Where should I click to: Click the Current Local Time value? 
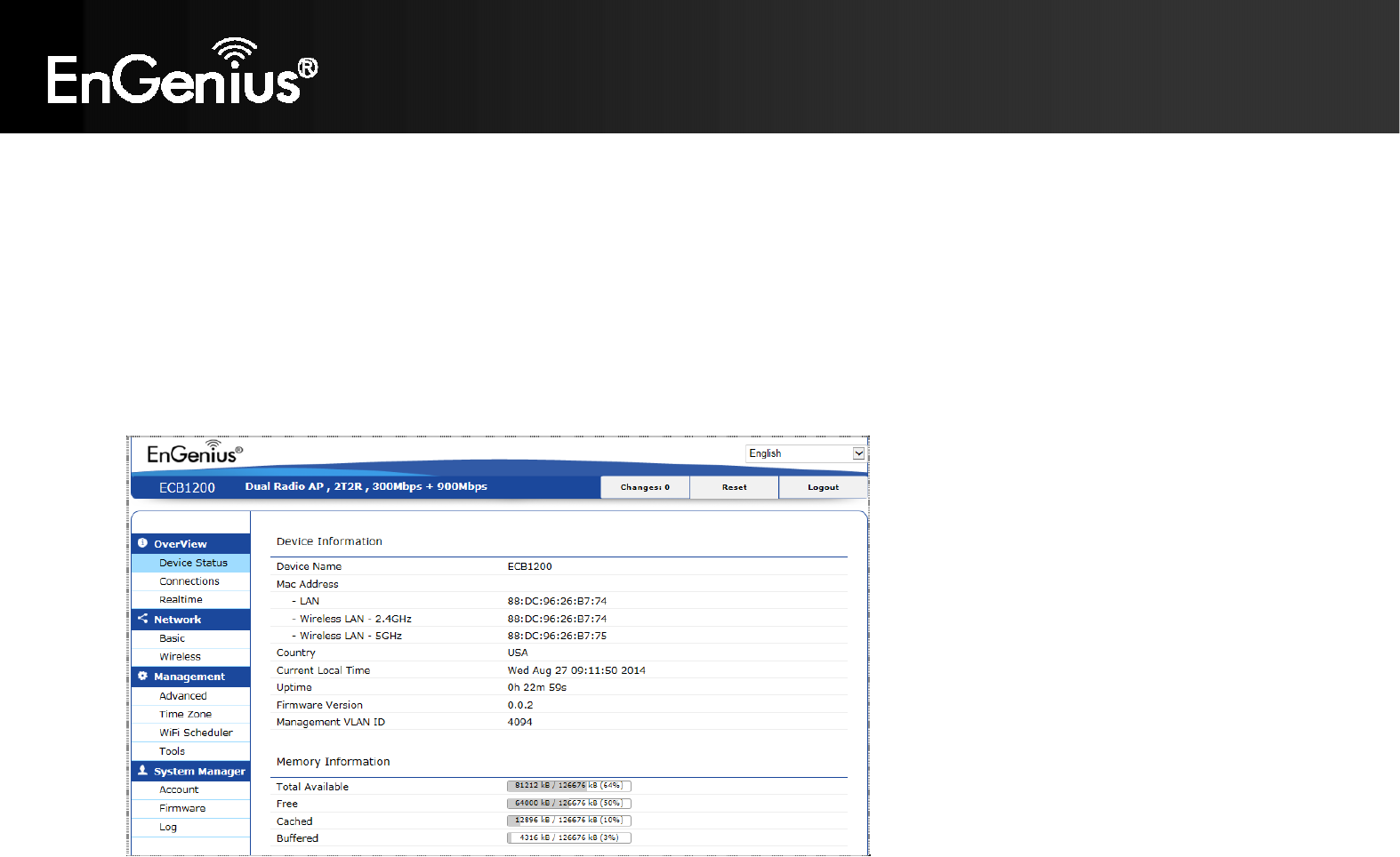point(576,670)
